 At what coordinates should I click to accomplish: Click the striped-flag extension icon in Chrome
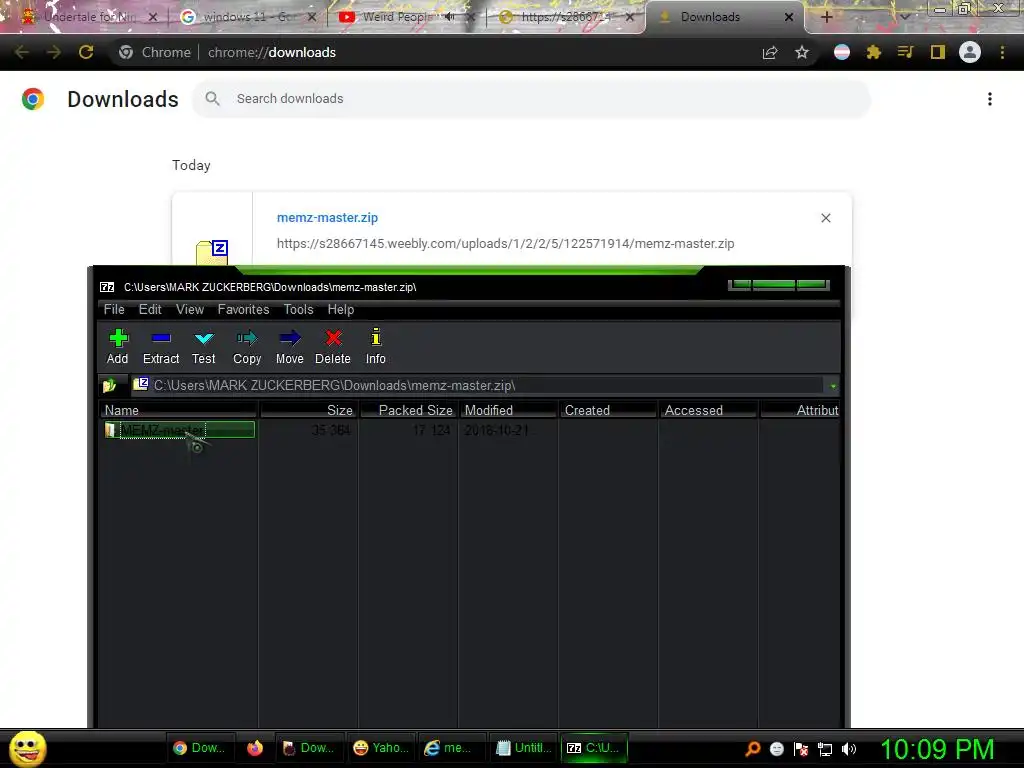(842, 52)
